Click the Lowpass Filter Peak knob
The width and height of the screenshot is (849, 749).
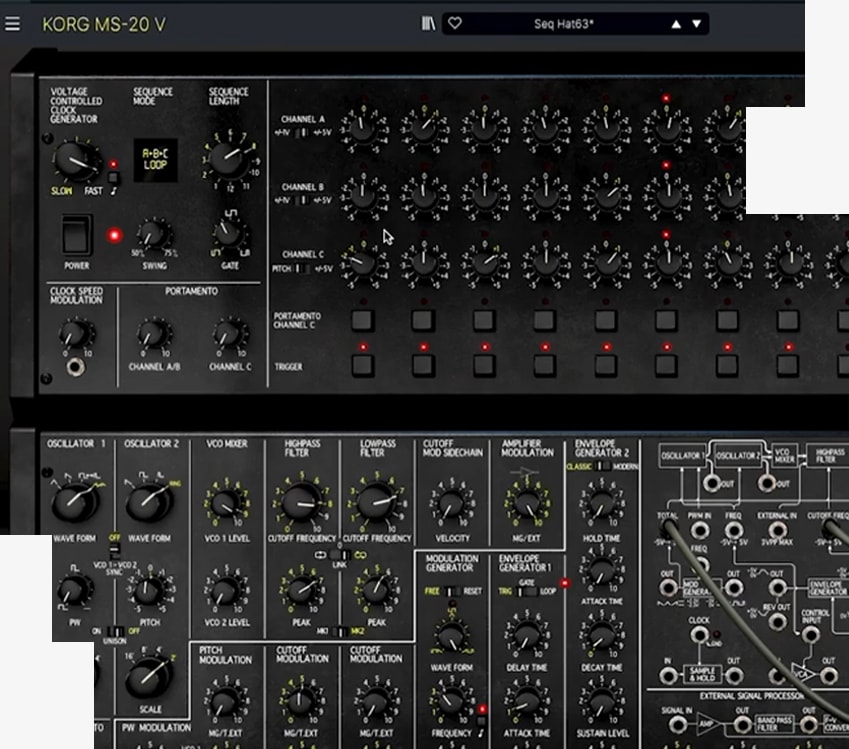377,590
